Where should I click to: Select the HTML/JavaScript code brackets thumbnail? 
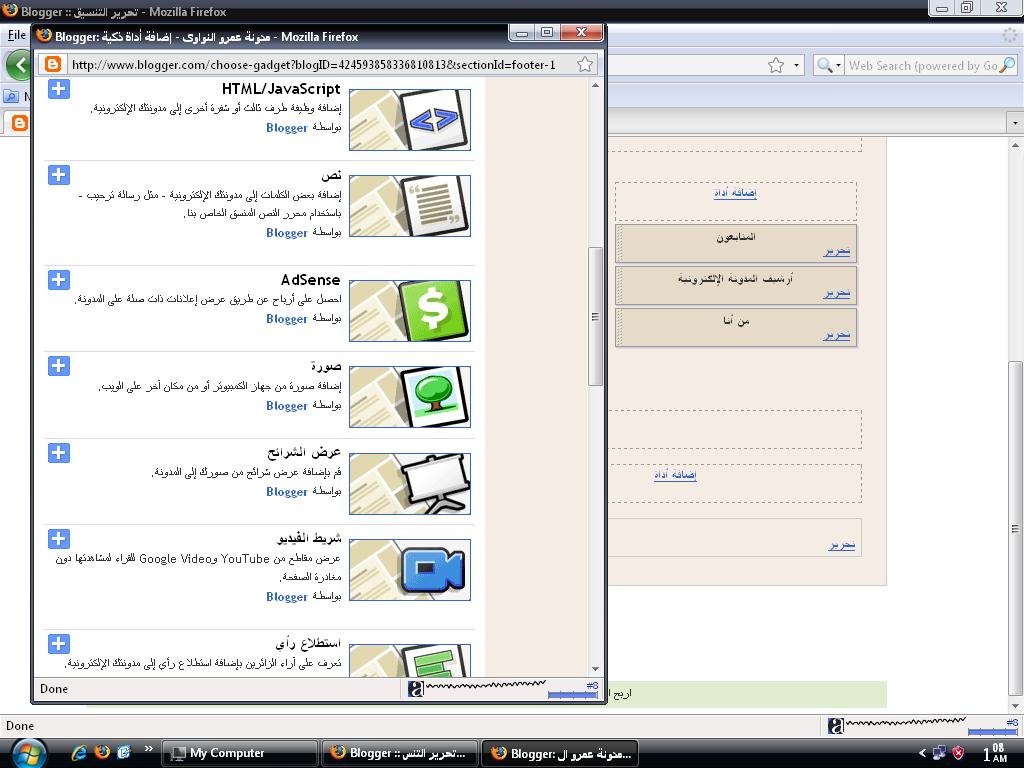(x=410, y=120)
